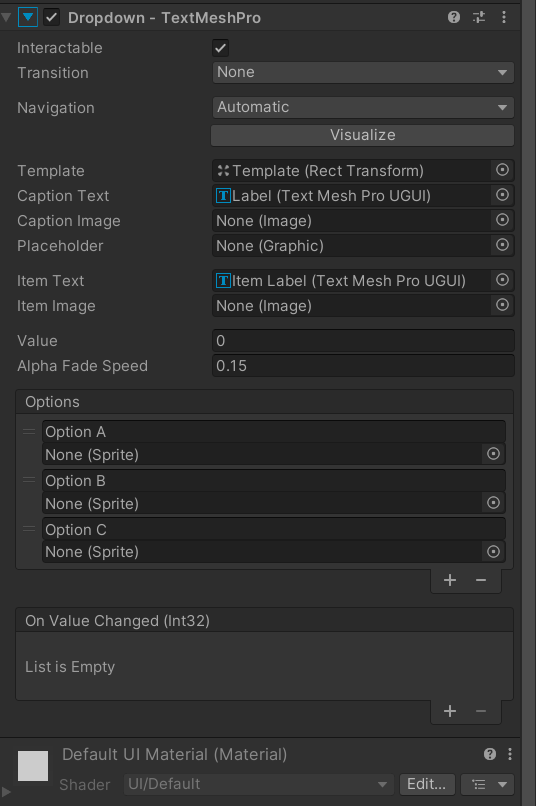Image resolution: width=536 pixels, height=806 pixels.
Task: Open help for Default UI Material
Action: [x=490, y=754]
